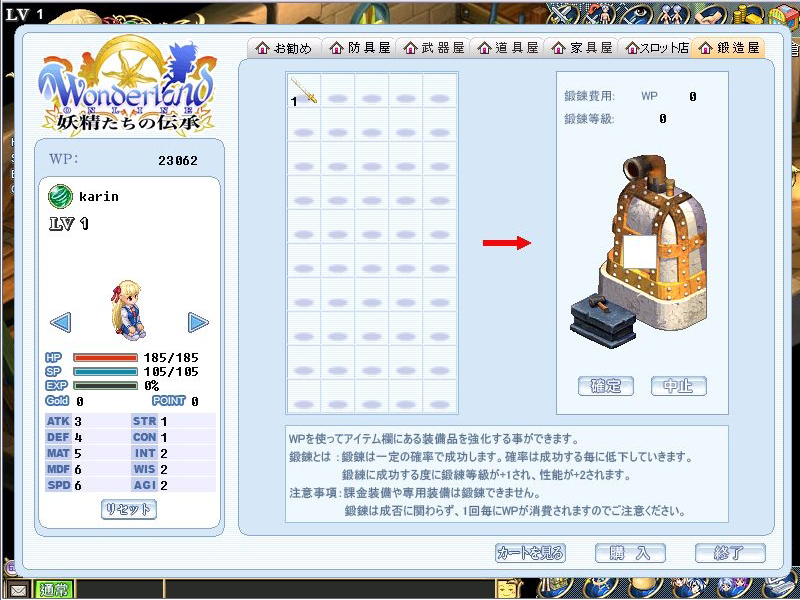Click the DEF stat label
Image resolution: width=800 pixels, height=600 pixels.
click(x=58, y=437)
